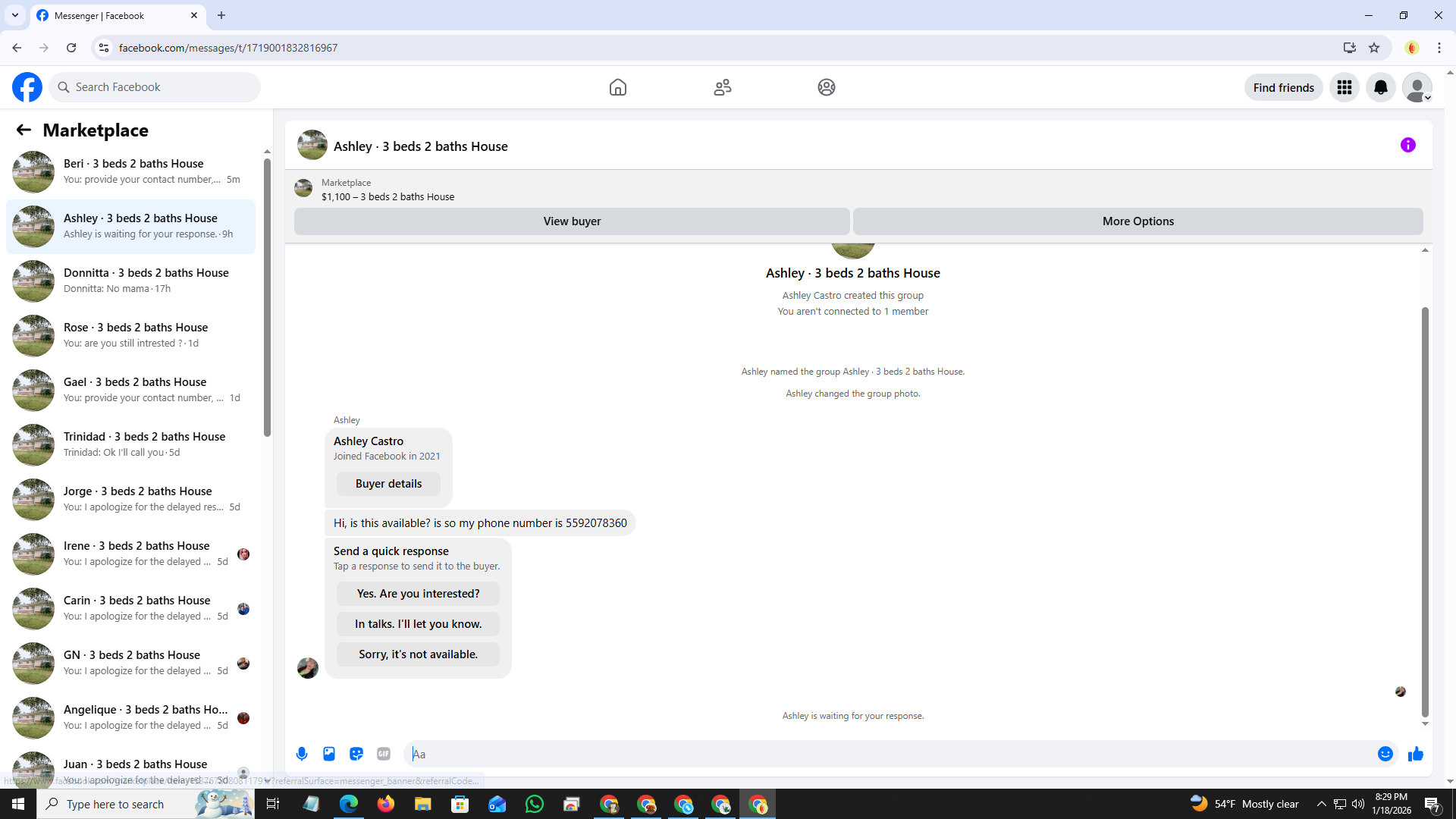Open the GIF picker icon
Viewport: 1456px width, 819px height.
[384, 754]
